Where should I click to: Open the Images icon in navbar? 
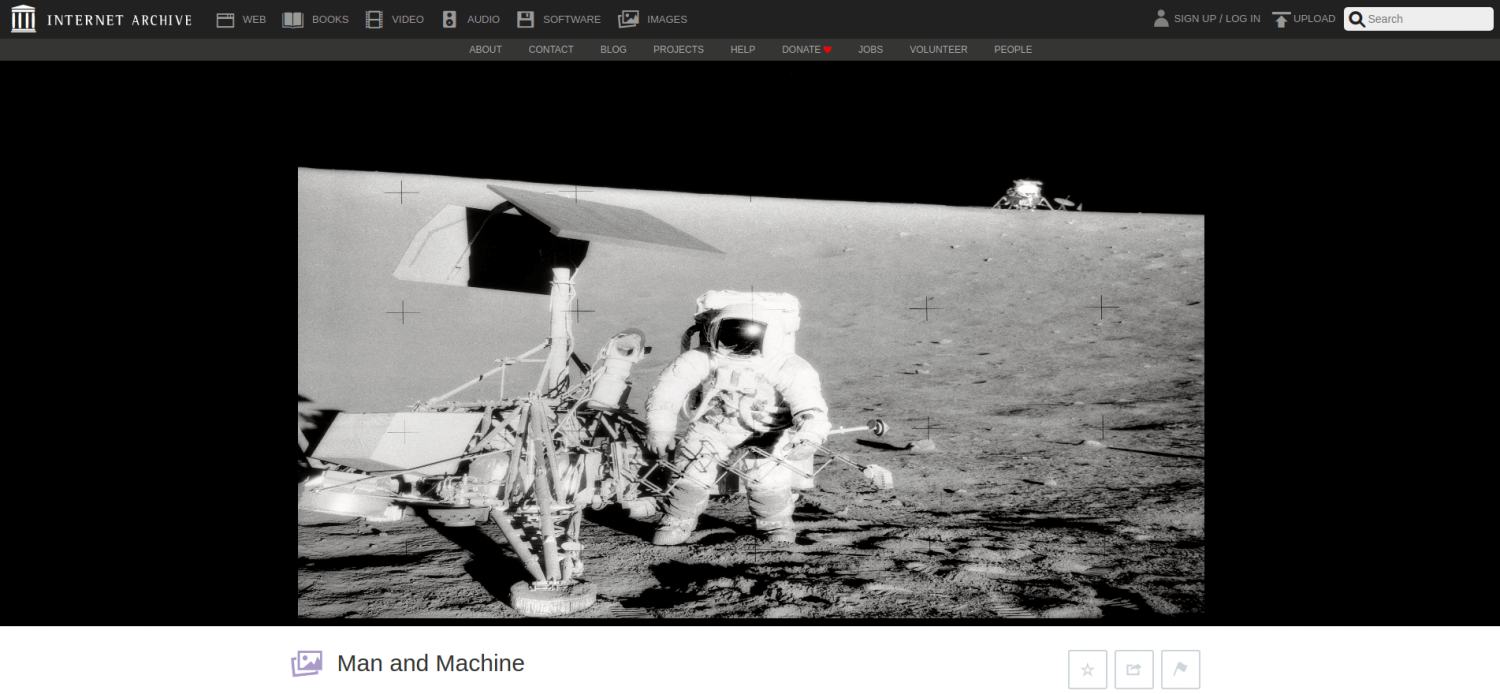(628, 19)
